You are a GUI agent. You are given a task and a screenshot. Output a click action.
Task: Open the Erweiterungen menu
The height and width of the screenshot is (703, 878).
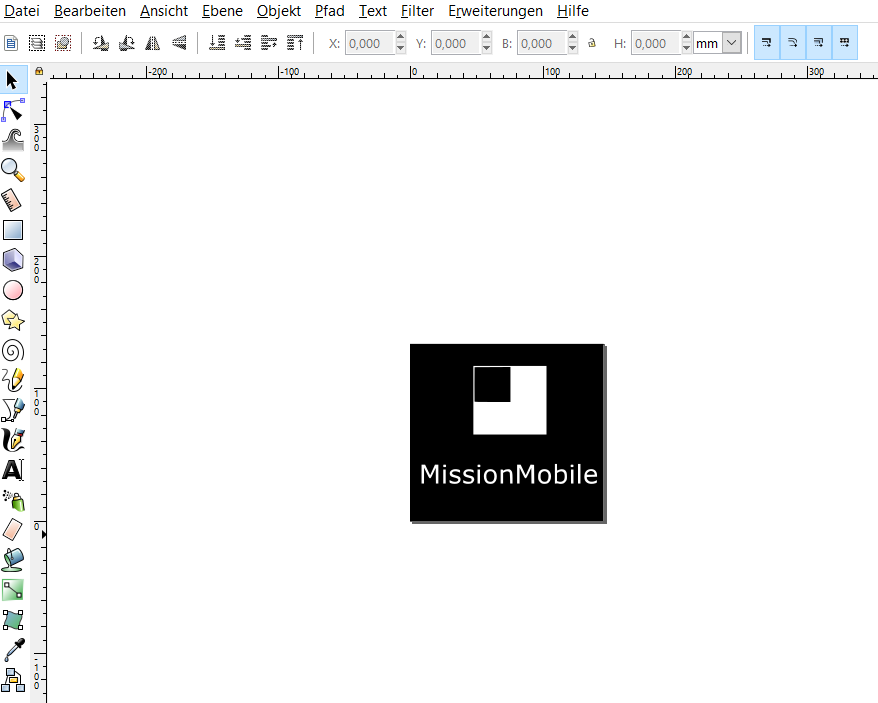(495, 11)
